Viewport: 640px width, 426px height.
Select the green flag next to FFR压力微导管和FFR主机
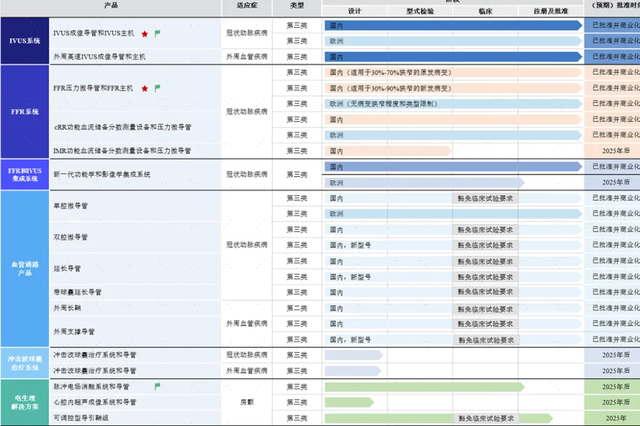tap(157, 88)
